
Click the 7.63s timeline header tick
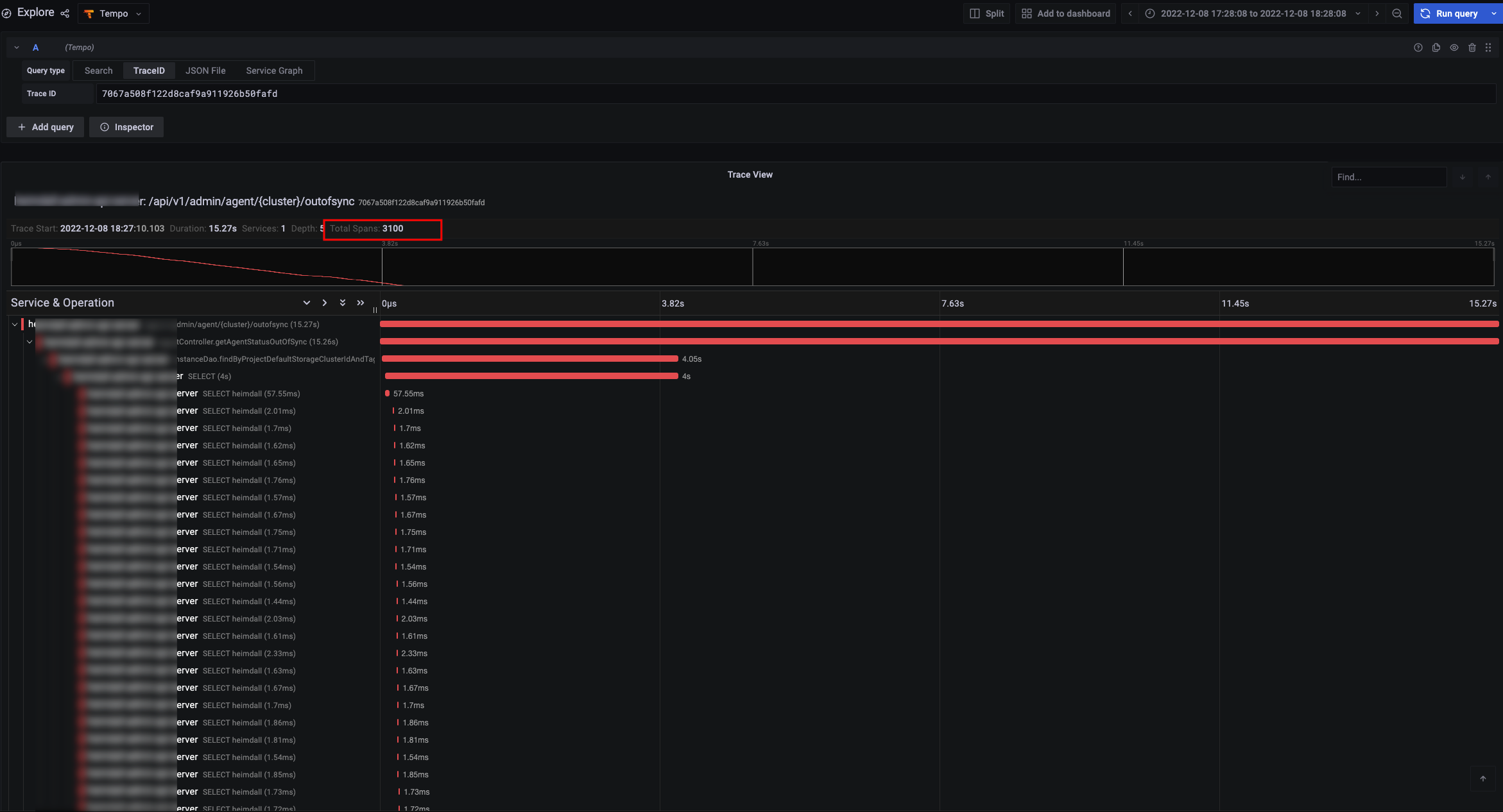tap(952, 303)
